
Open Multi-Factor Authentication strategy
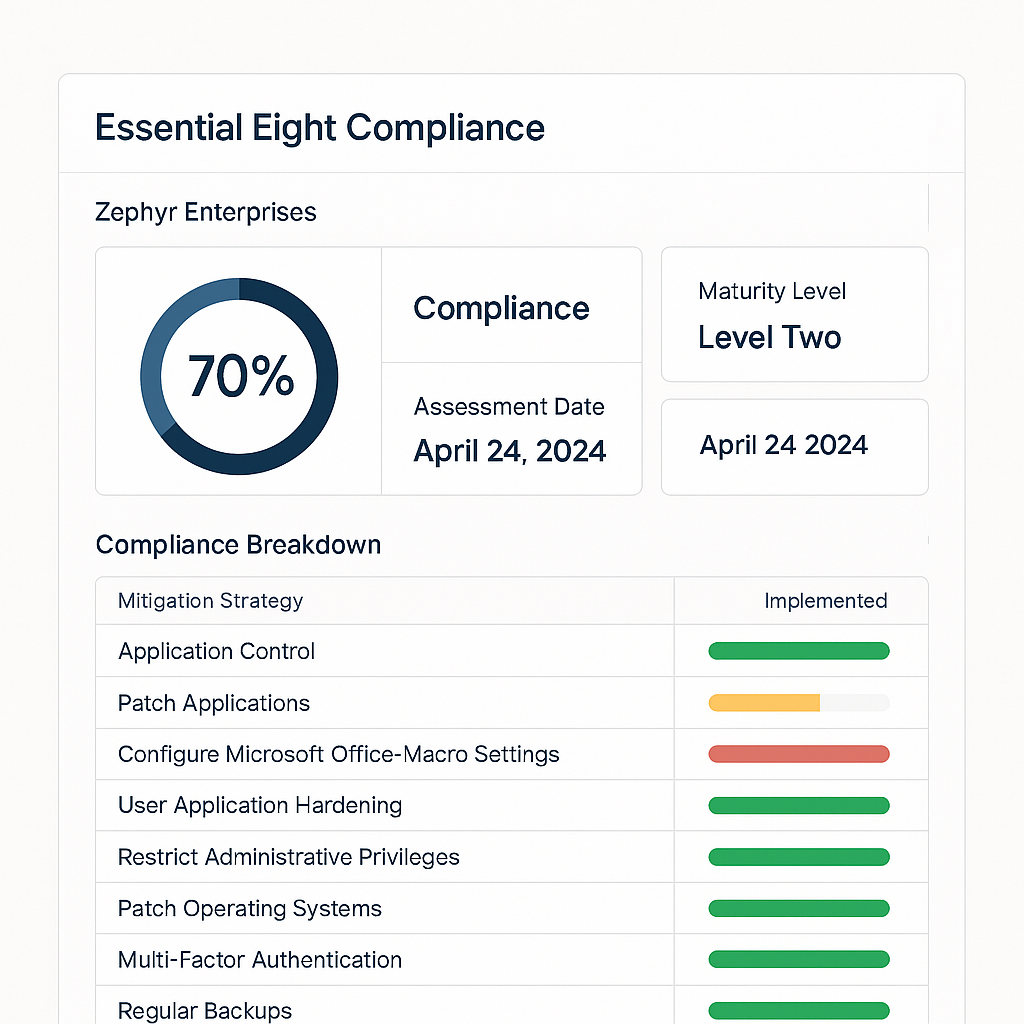pos(260,960)
